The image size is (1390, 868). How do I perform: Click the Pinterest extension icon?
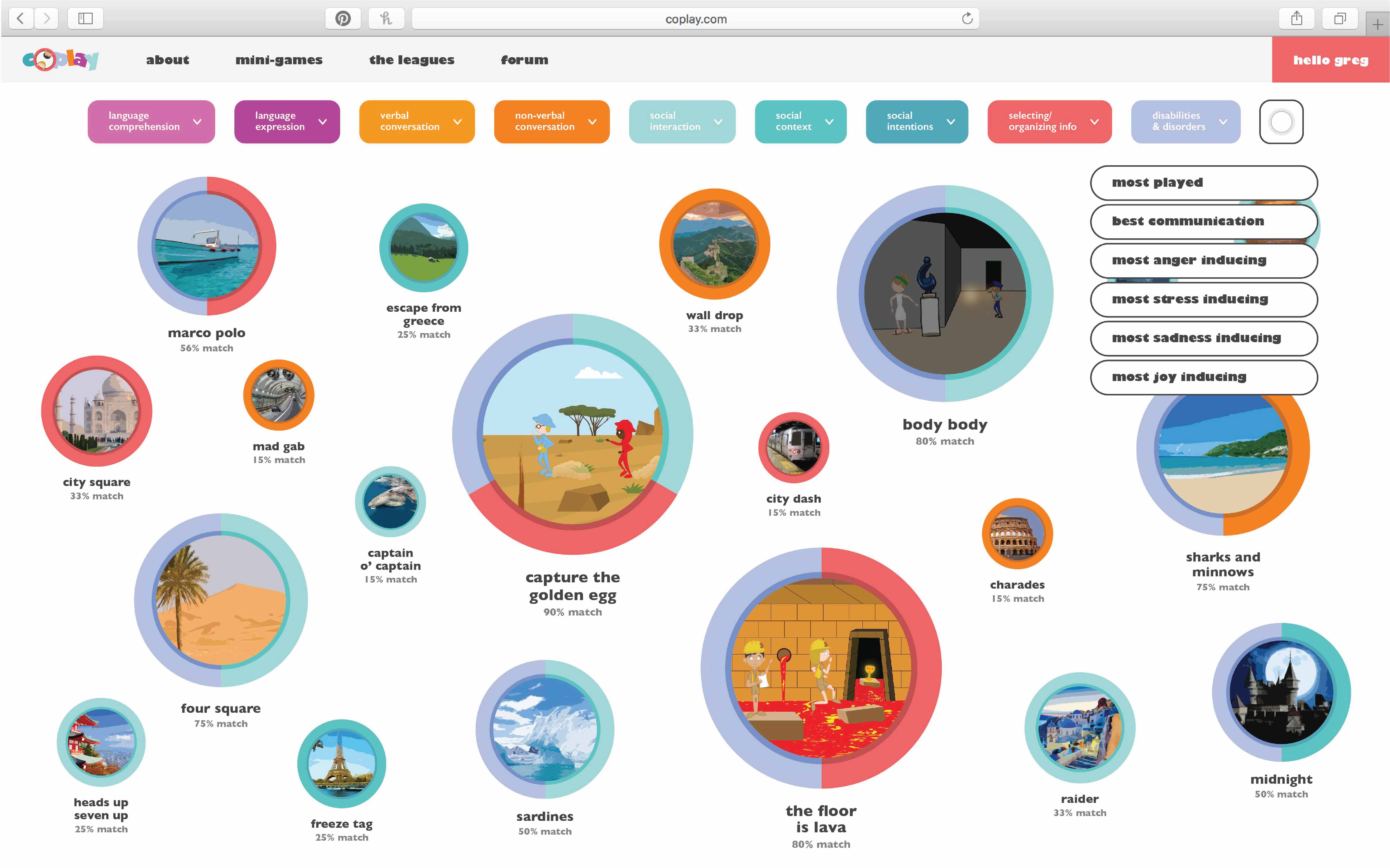pyautogui.click(x=343, y=18)
